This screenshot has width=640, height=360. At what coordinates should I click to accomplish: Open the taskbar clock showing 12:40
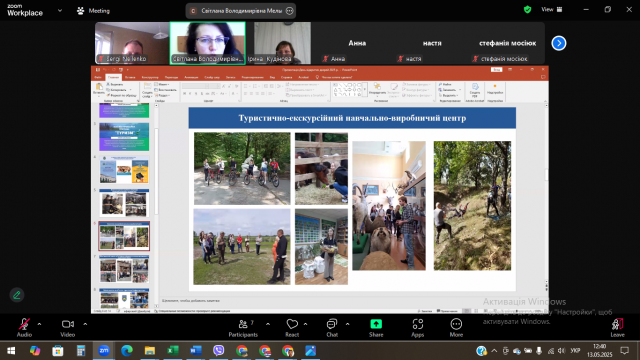coord(599,351)
